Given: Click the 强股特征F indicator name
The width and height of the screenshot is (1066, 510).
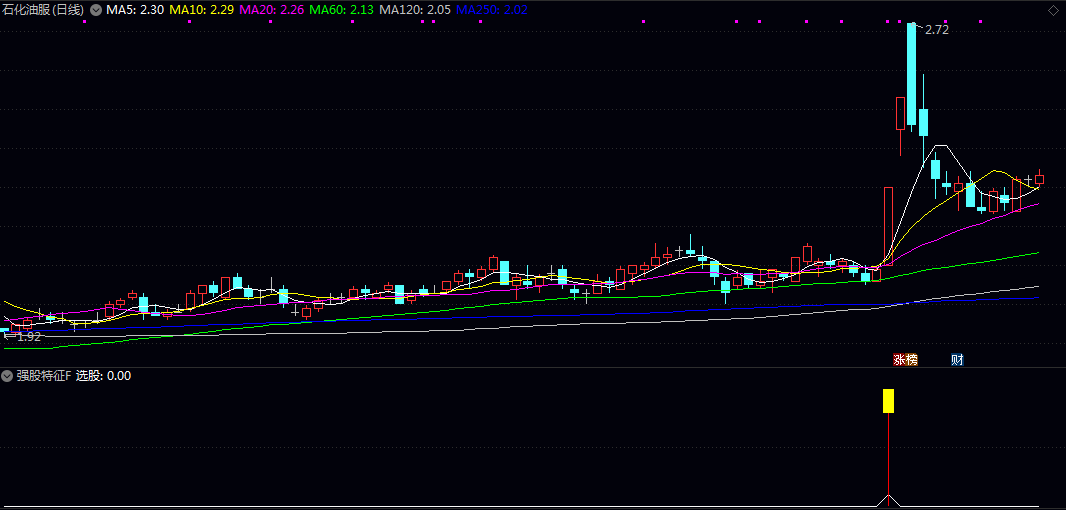Looking at the screenshot, I should pyautogui.click(x=44, y=376).
